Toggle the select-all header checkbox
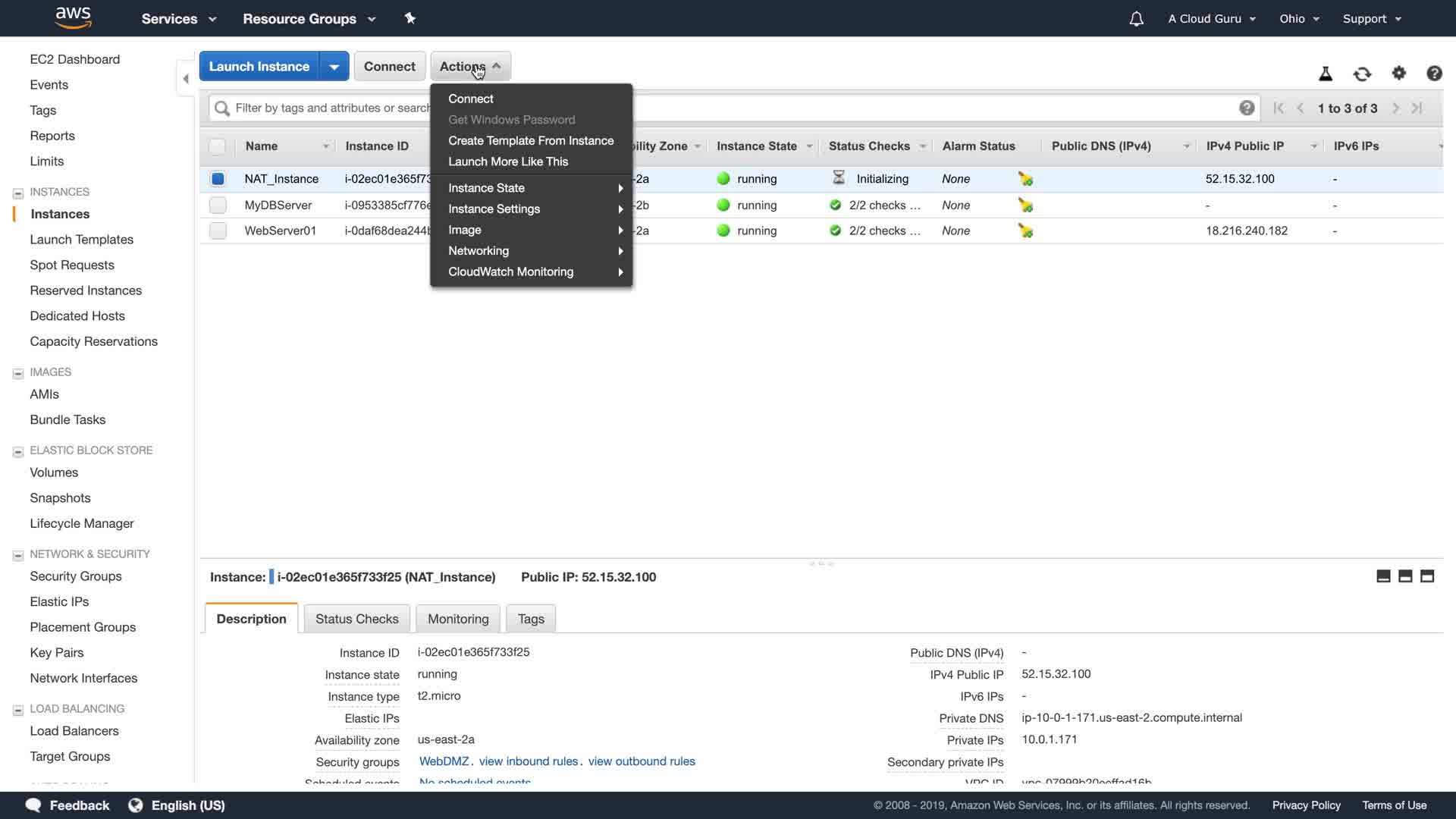 click(218, 146)
